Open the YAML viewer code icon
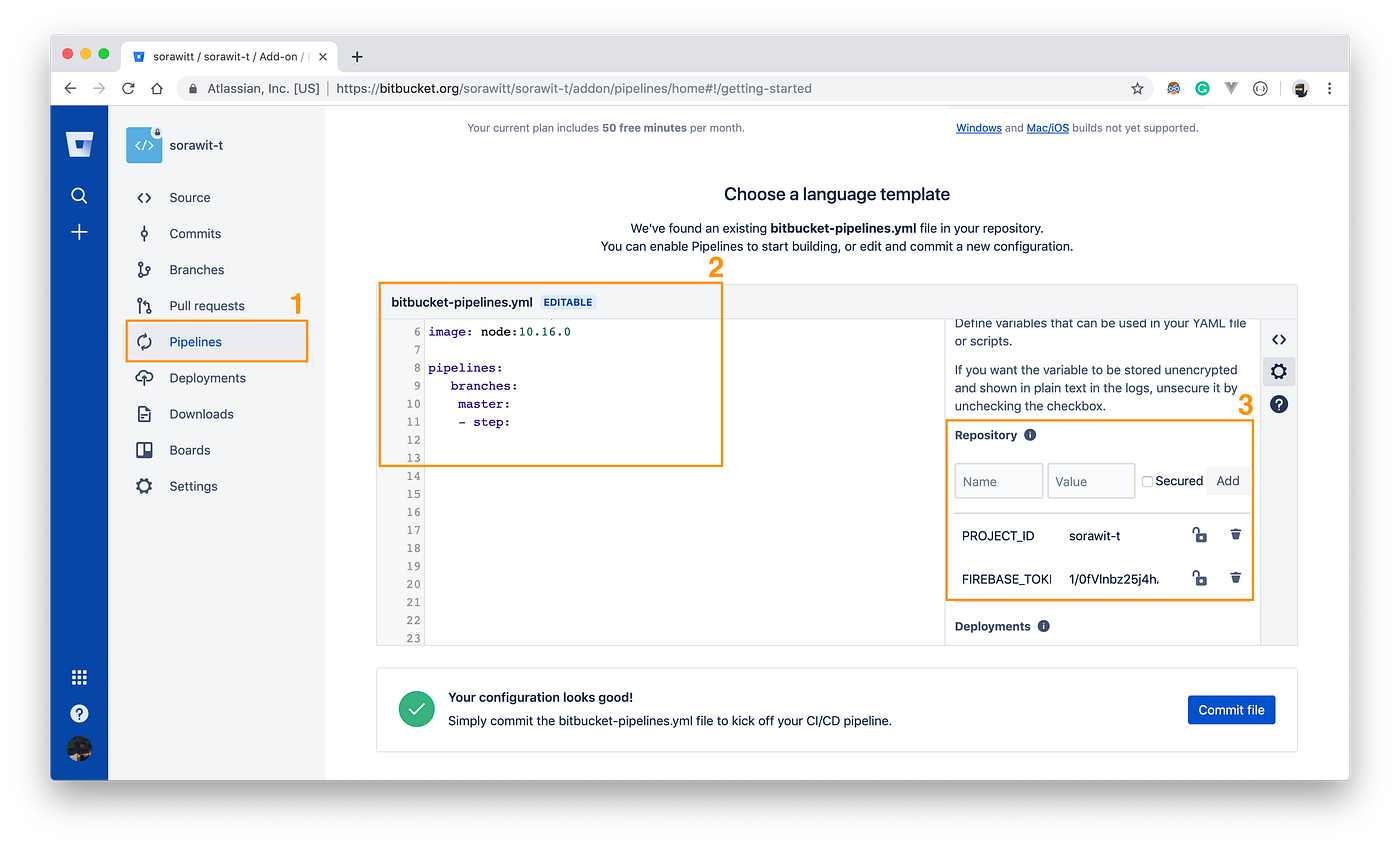The height and width of the screenshot is (847, 1400). [x=1278, y=338]
